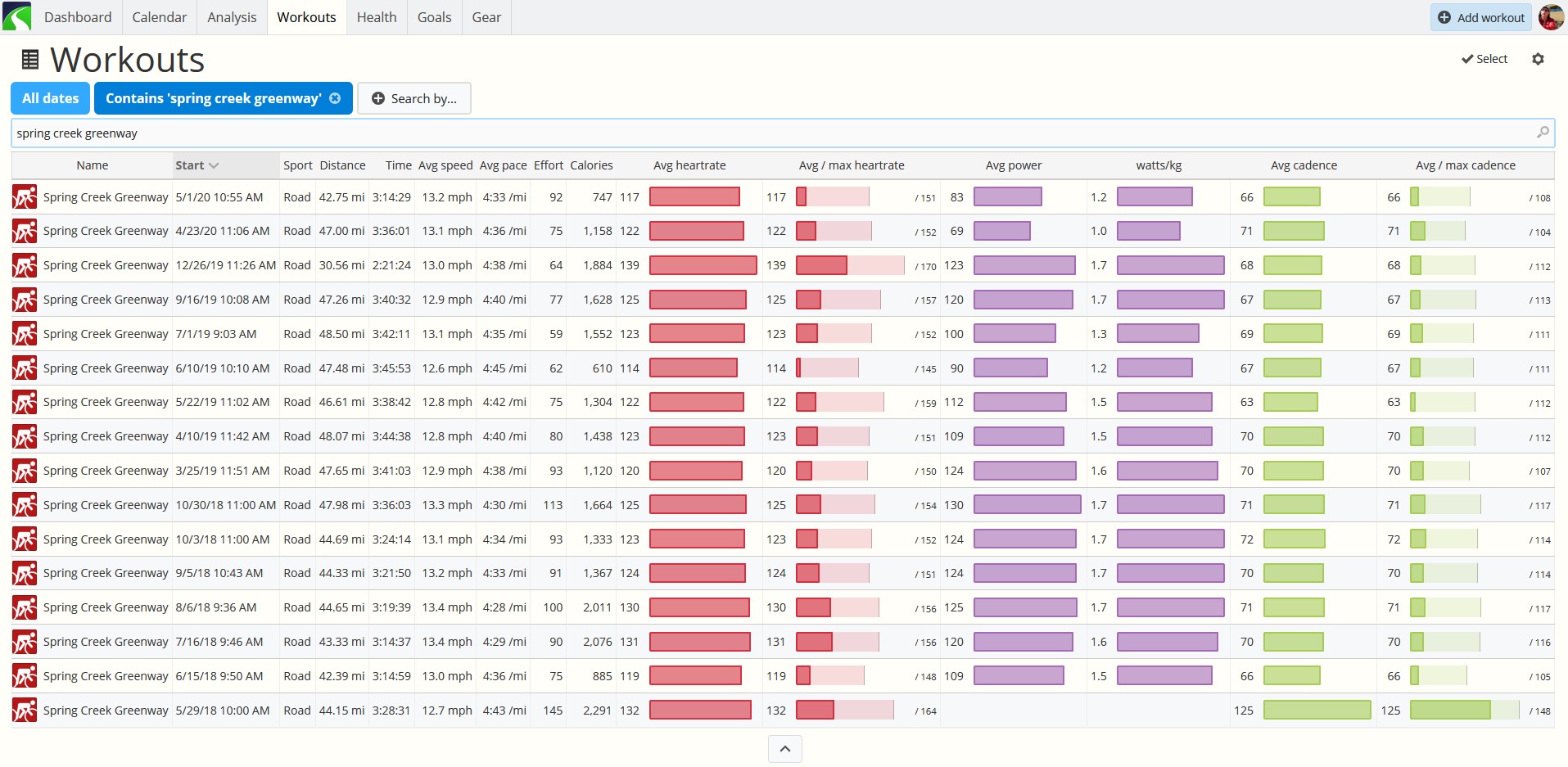
Task: Open the settings gear icon
Action: (x=1538, y=59)
